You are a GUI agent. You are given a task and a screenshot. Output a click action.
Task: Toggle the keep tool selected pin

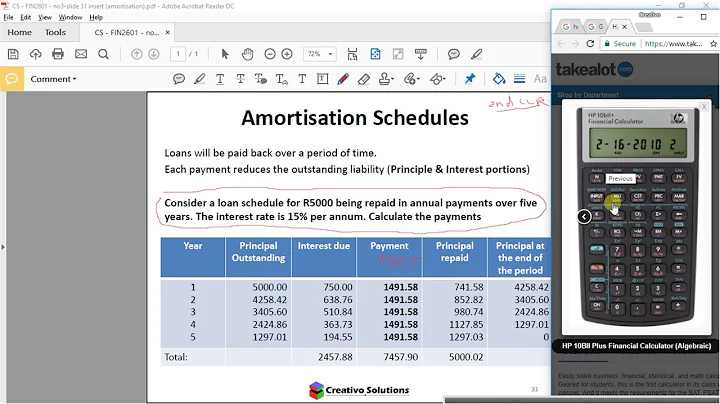click(469, 79)
